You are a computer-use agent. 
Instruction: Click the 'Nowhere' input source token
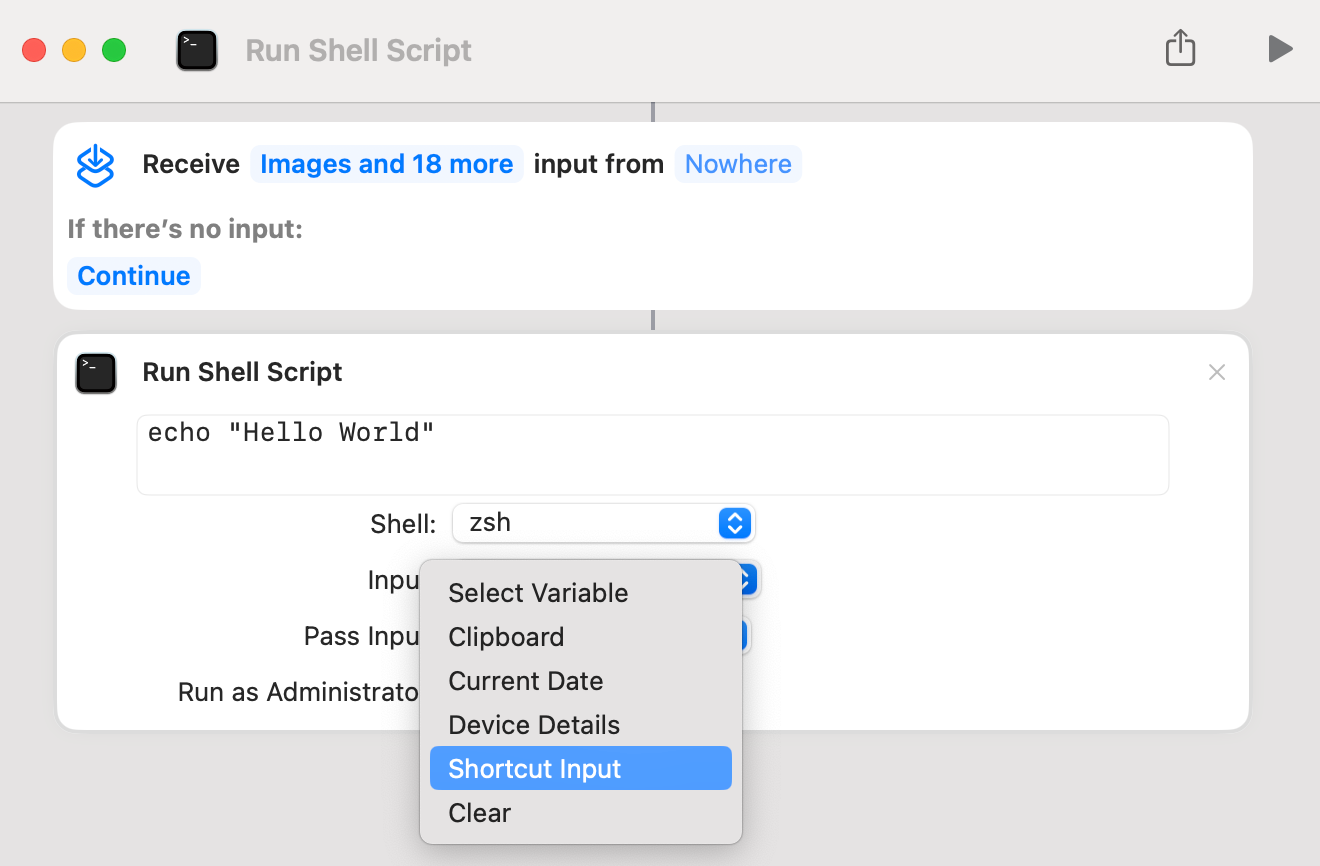738,164
